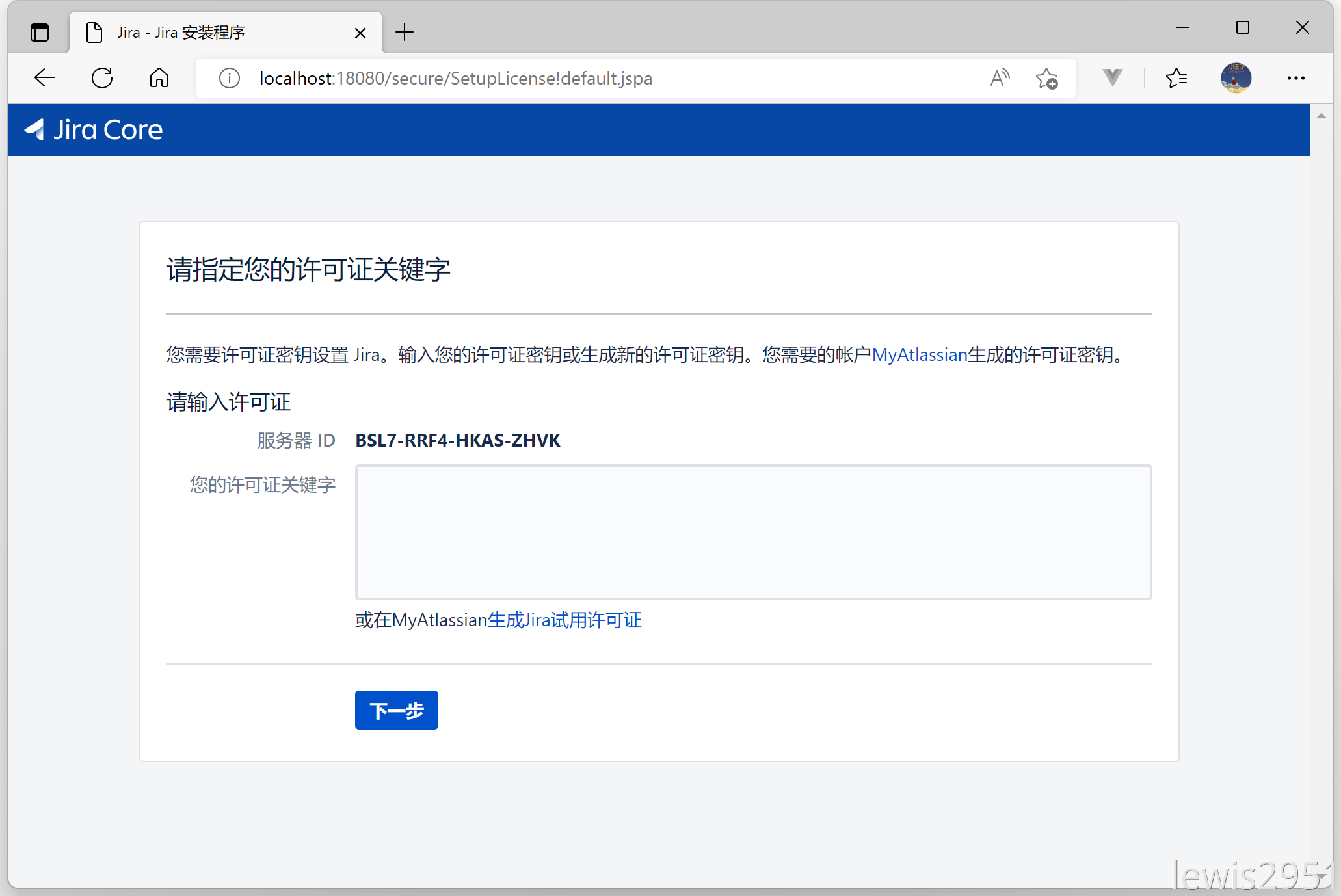
Task: Select the server ID BSL7-RRF4-HKAS-ZHVK text
Action: 458,440
